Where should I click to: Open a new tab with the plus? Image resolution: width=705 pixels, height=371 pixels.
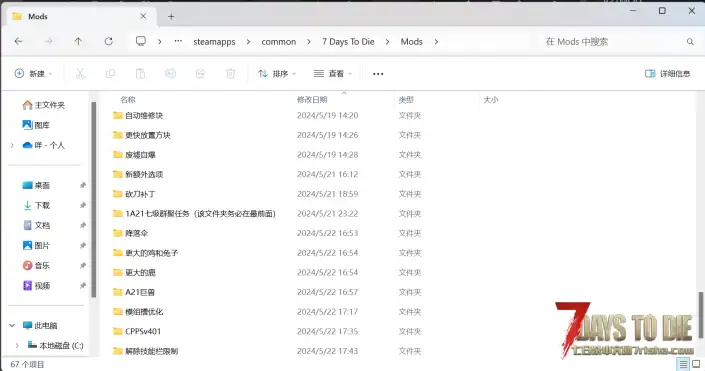[171, 17]
